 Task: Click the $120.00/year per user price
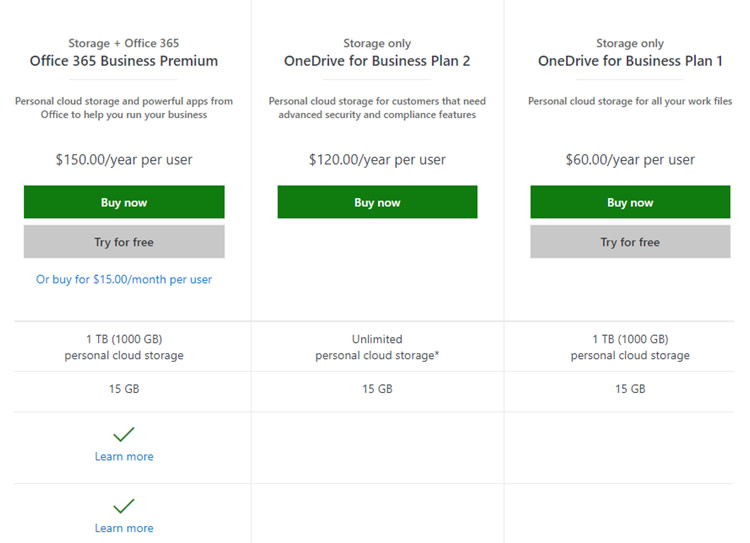point(377,160)
